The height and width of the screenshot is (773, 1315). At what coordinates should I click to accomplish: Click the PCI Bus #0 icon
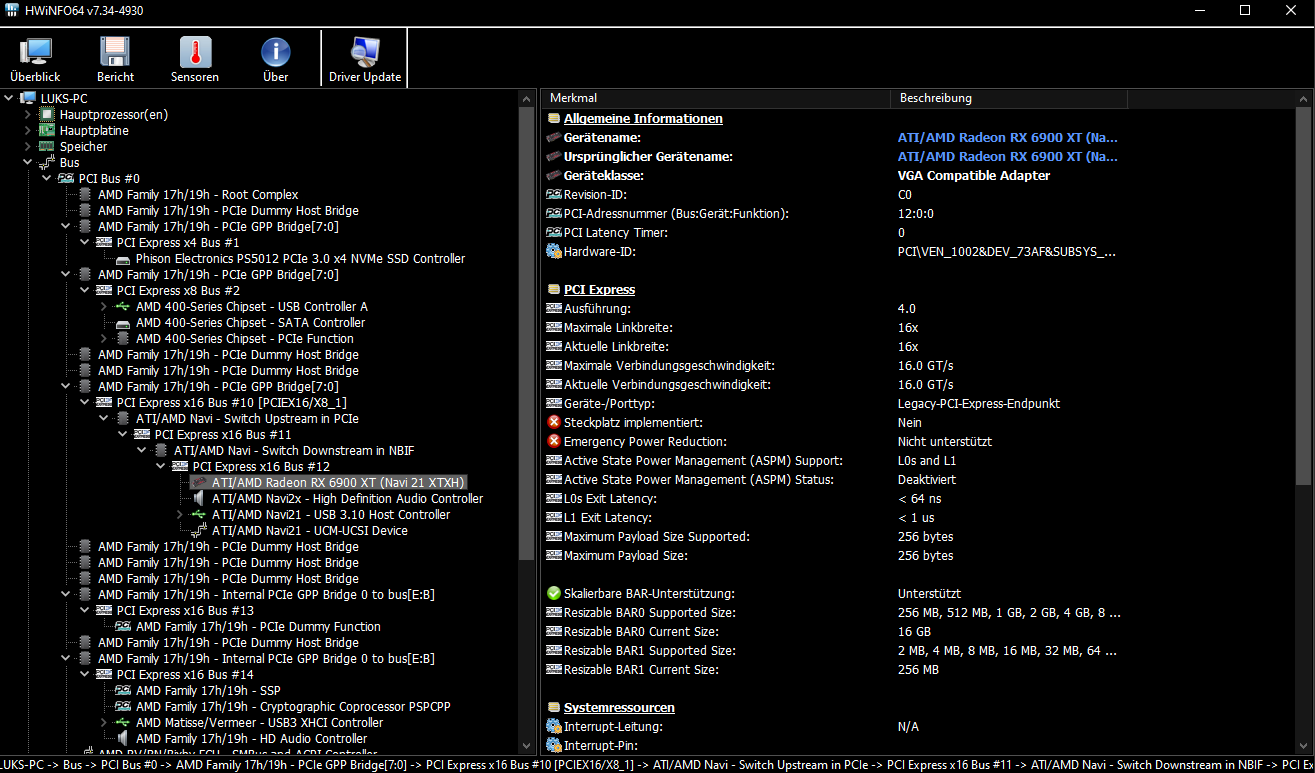[x=67, y=179]
